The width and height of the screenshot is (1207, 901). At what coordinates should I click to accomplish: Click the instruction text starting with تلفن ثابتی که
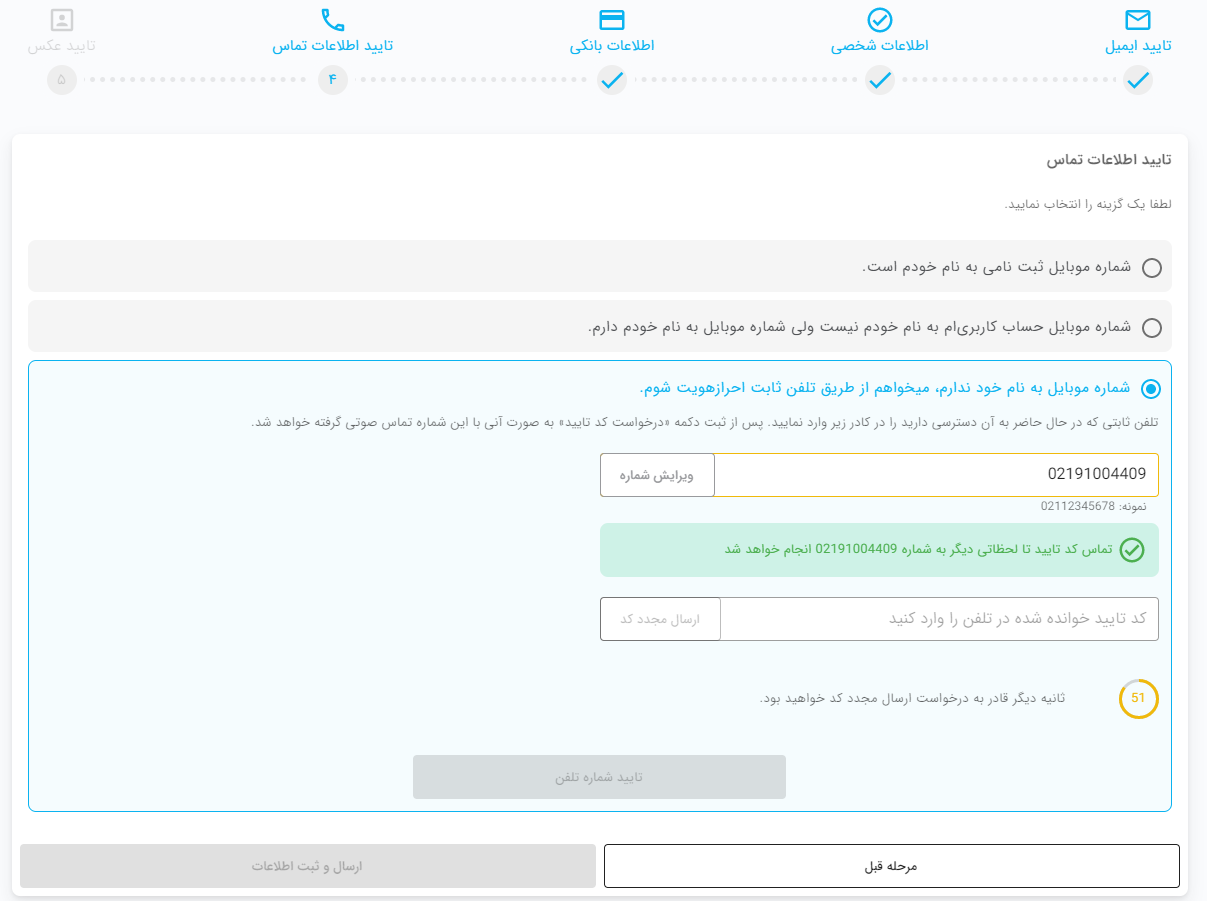pos(705,422)
